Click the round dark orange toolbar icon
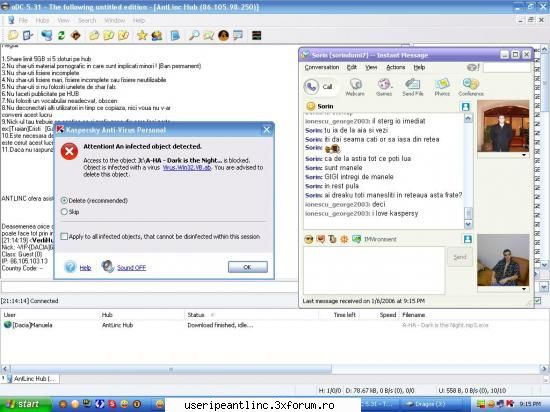Image resolution: width=550 pixels, height=412 pixels. click(x=223, y=35)
